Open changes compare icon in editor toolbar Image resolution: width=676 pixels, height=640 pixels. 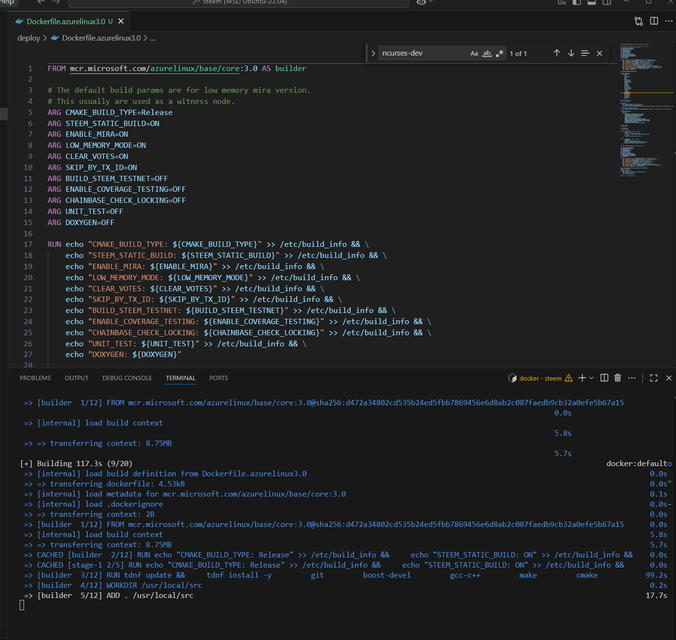tap(638, 21)
